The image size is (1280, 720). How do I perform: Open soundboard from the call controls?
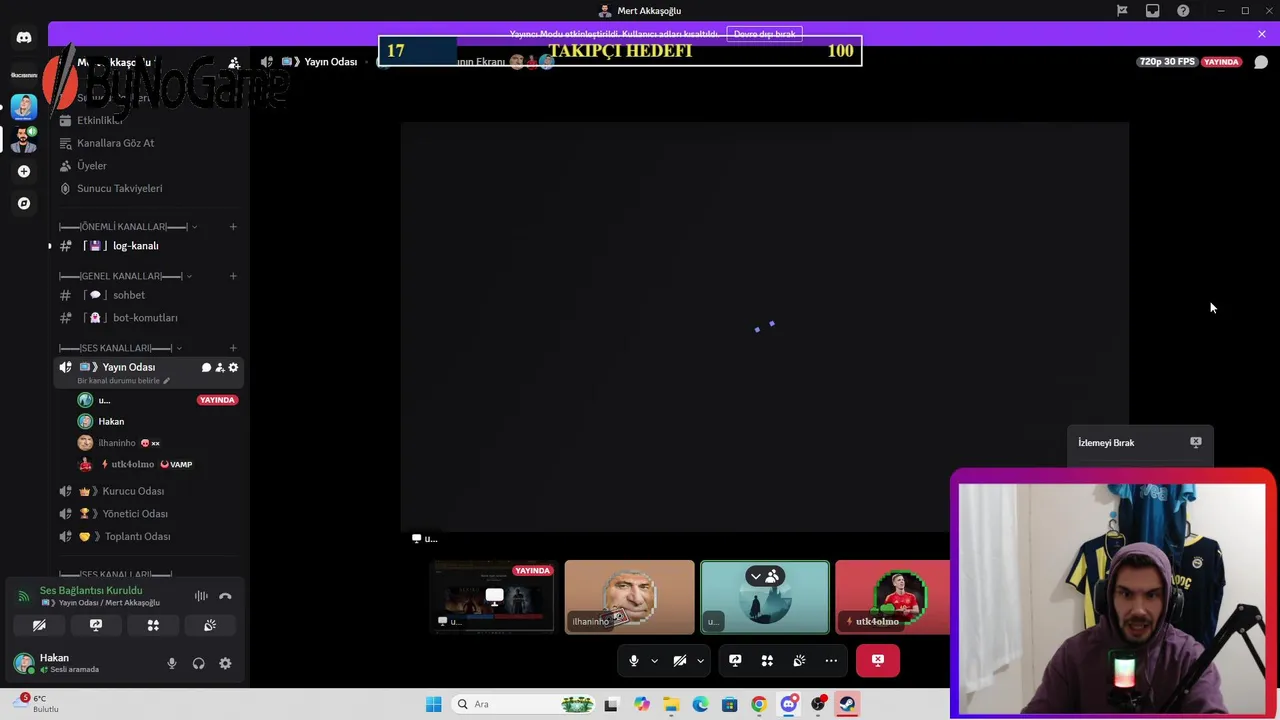tap(799, 660)
